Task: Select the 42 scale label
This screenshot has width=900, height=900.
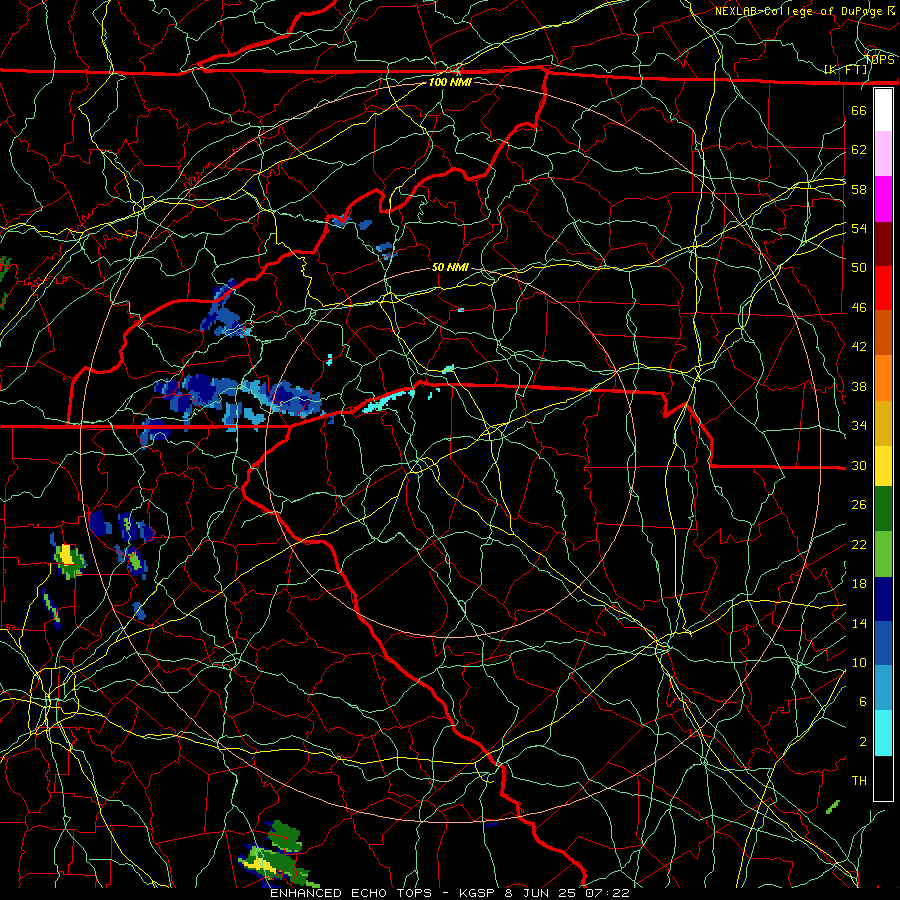Action: coord(859,347)
